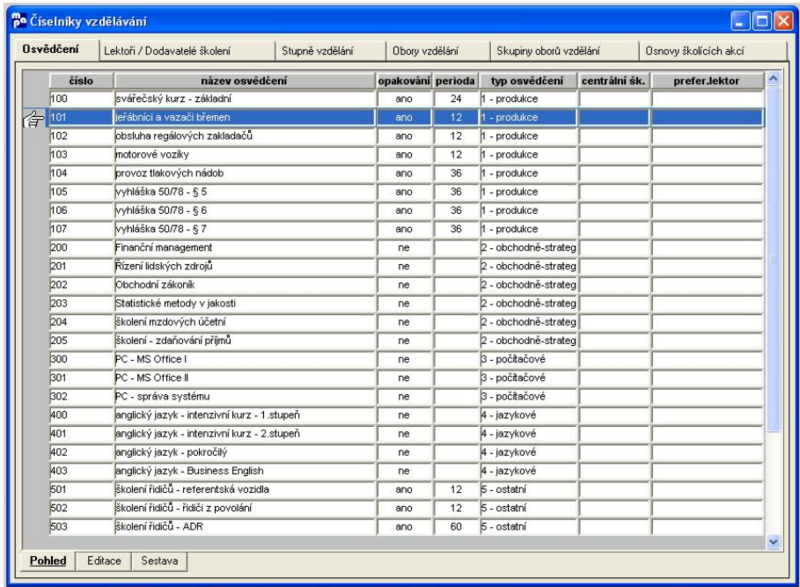Open the Sestava bottom tab
This screenshot has height=587, width=800.
(x=160, y=561)
